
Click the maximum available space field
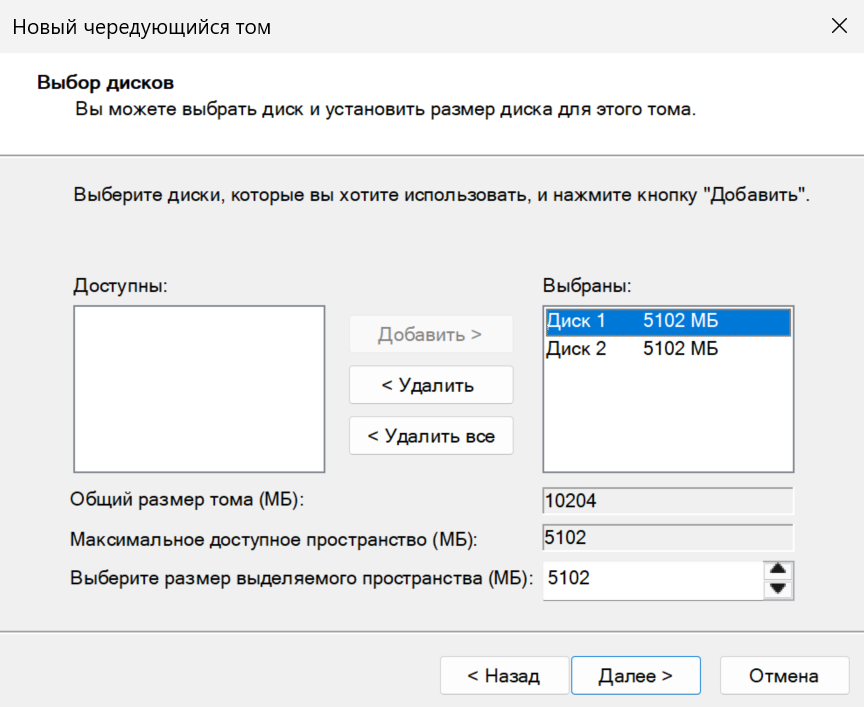[667, 538]
